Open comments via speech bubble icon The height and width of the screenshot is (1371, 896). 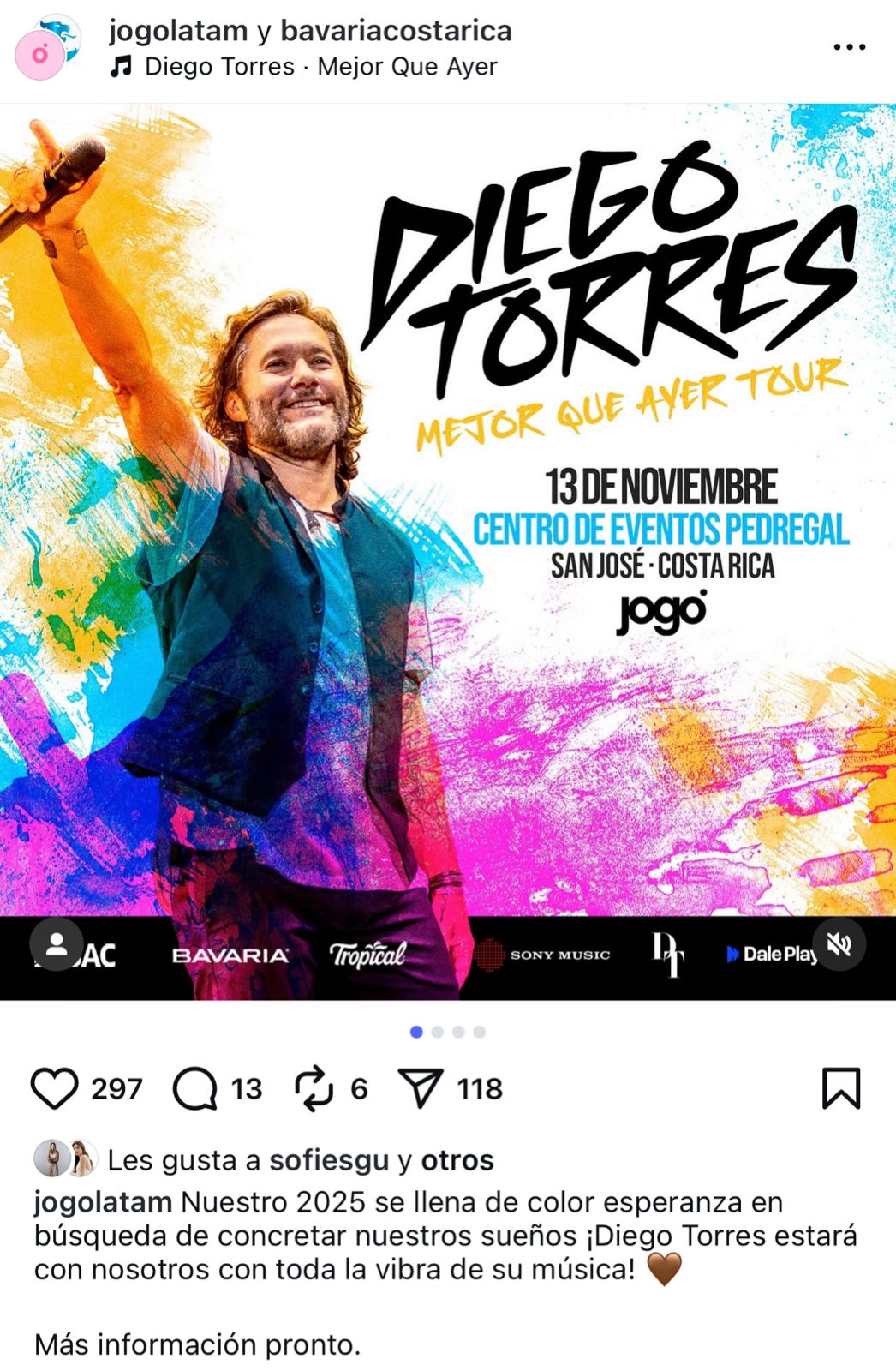[195, 1089]
